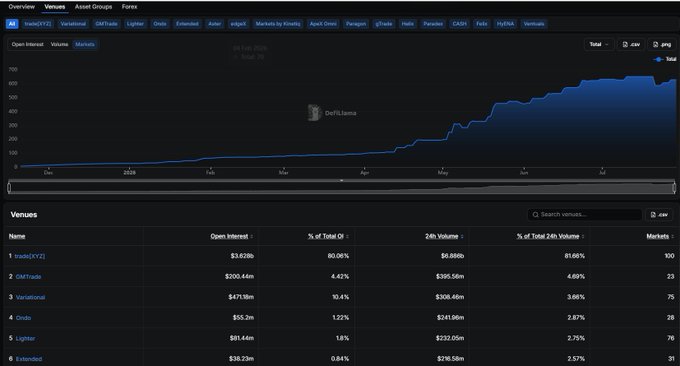The width and height of the screenshot is (680, 366).
Task: Go to the Forex tab
Action: point(129,7)
